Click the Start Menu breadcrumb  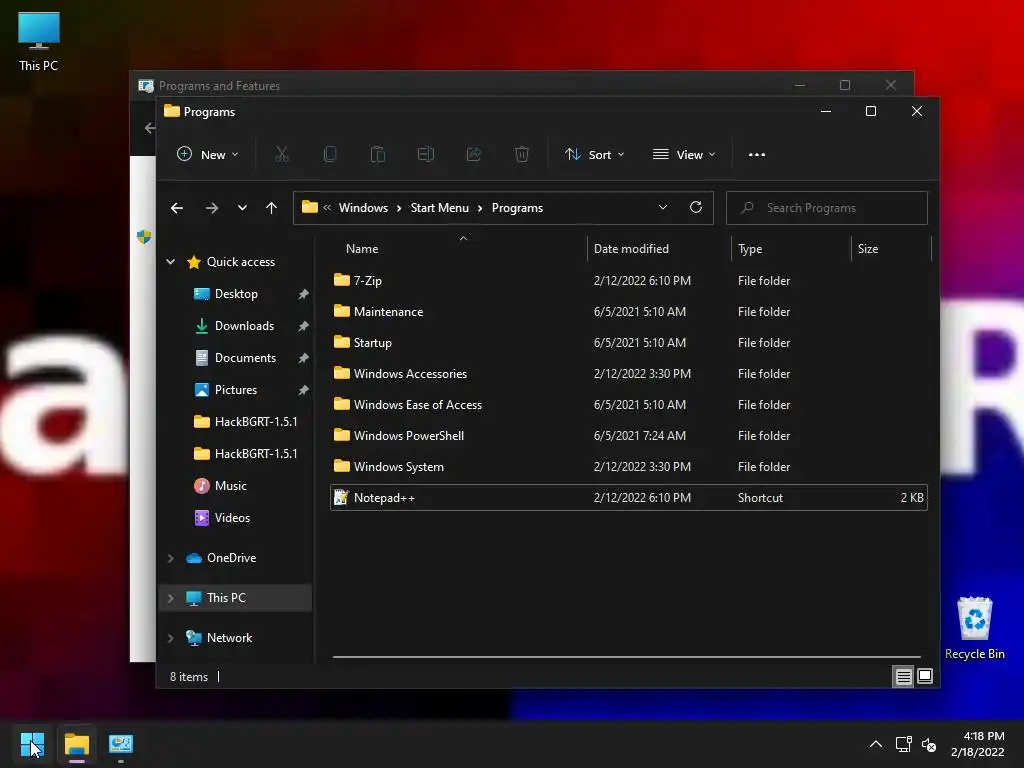440,208
